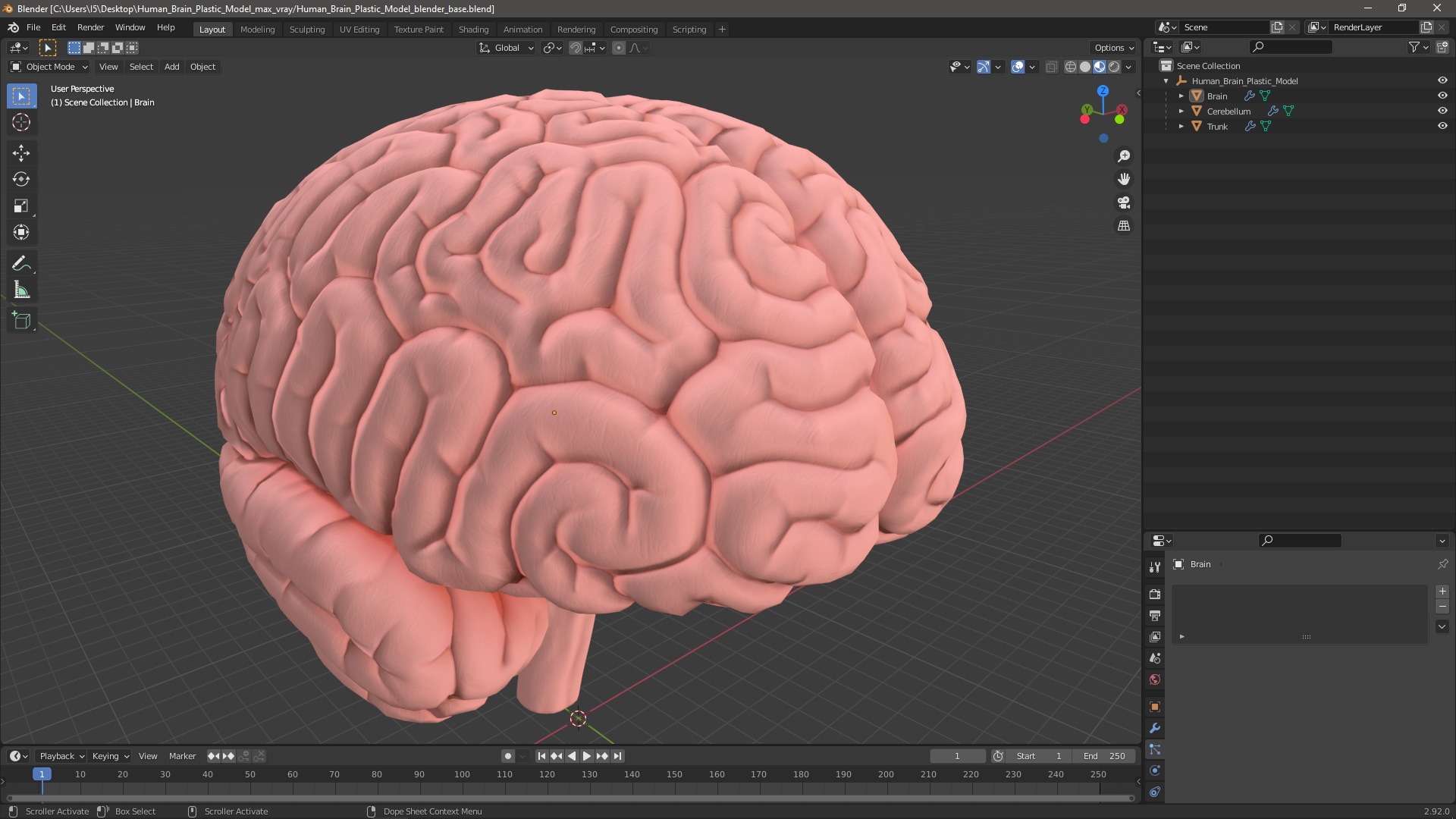Select the Measure ruler tool
The image size is (1456, 819).
[21, 290]
